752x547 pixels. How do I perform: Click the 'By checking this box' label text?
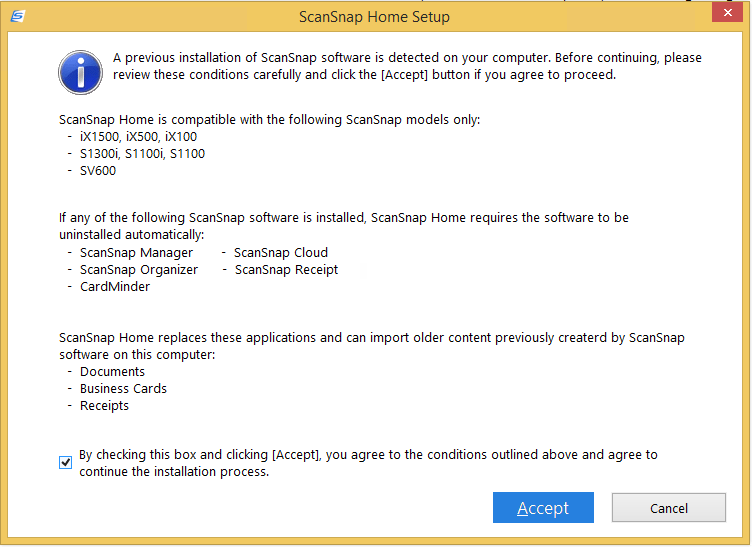(368, 463)
